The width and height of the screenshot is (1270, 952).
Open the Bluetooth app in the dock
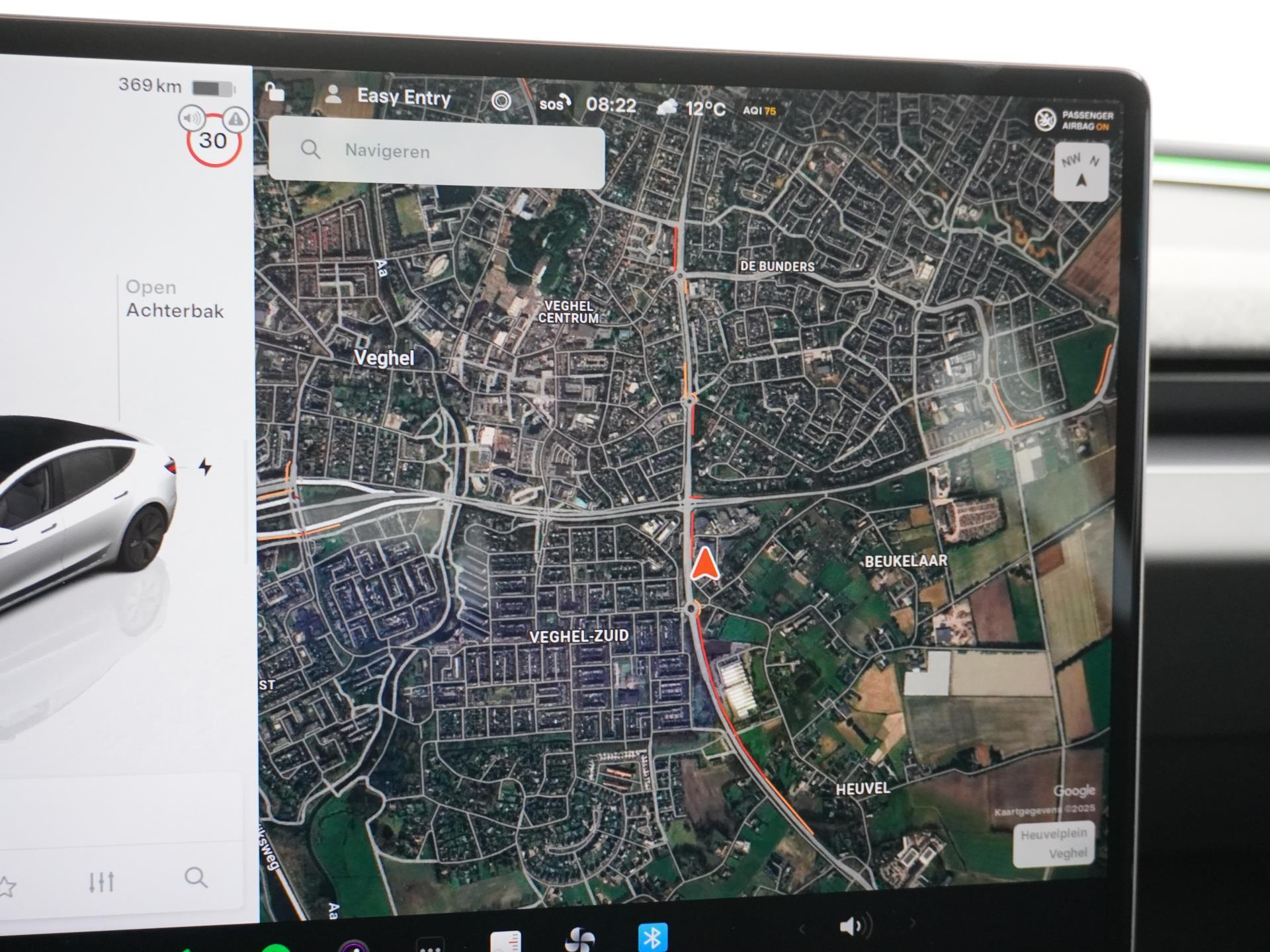point(652,937)
